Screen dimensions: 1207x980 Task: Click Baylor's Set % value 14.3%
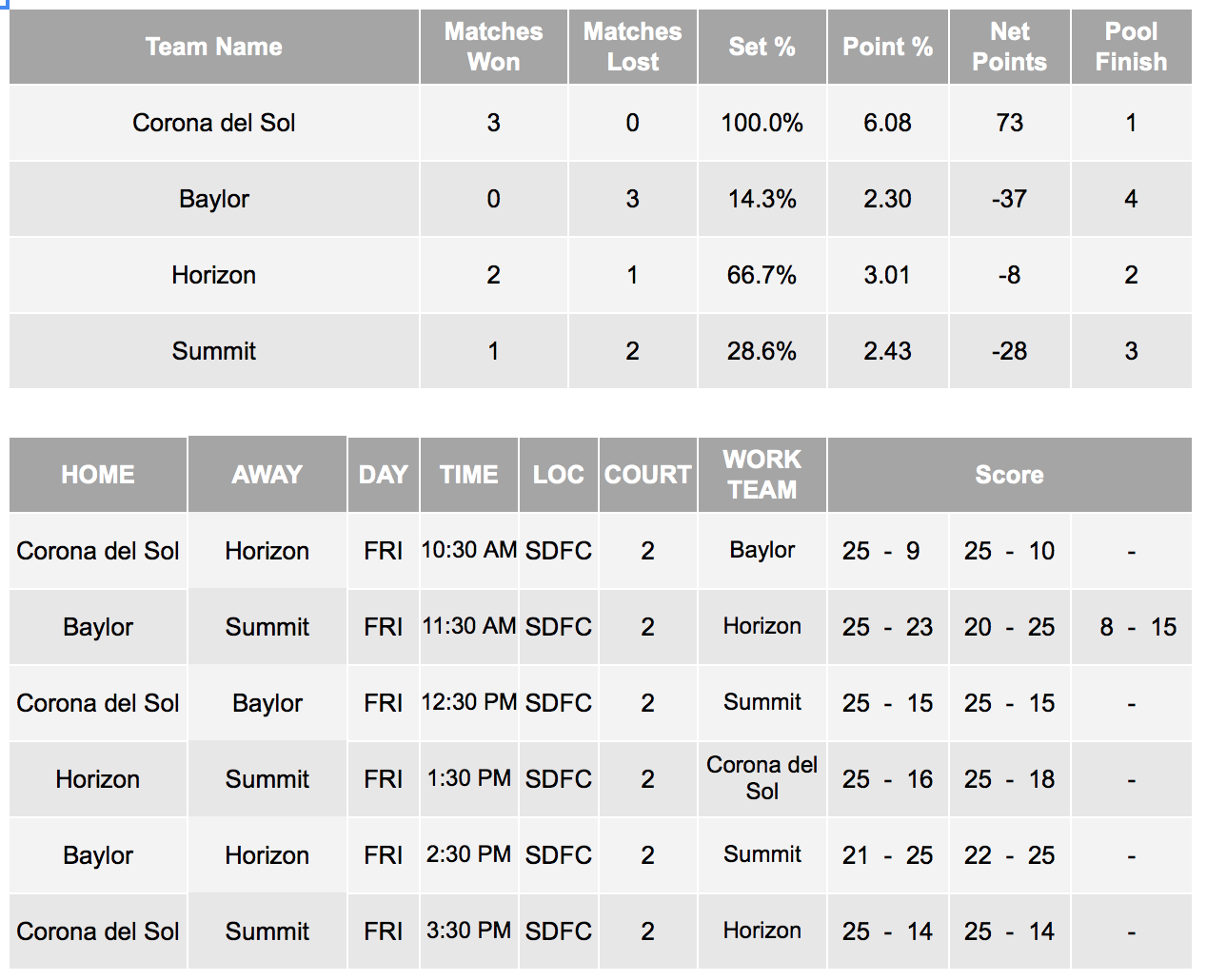(762, 199)
